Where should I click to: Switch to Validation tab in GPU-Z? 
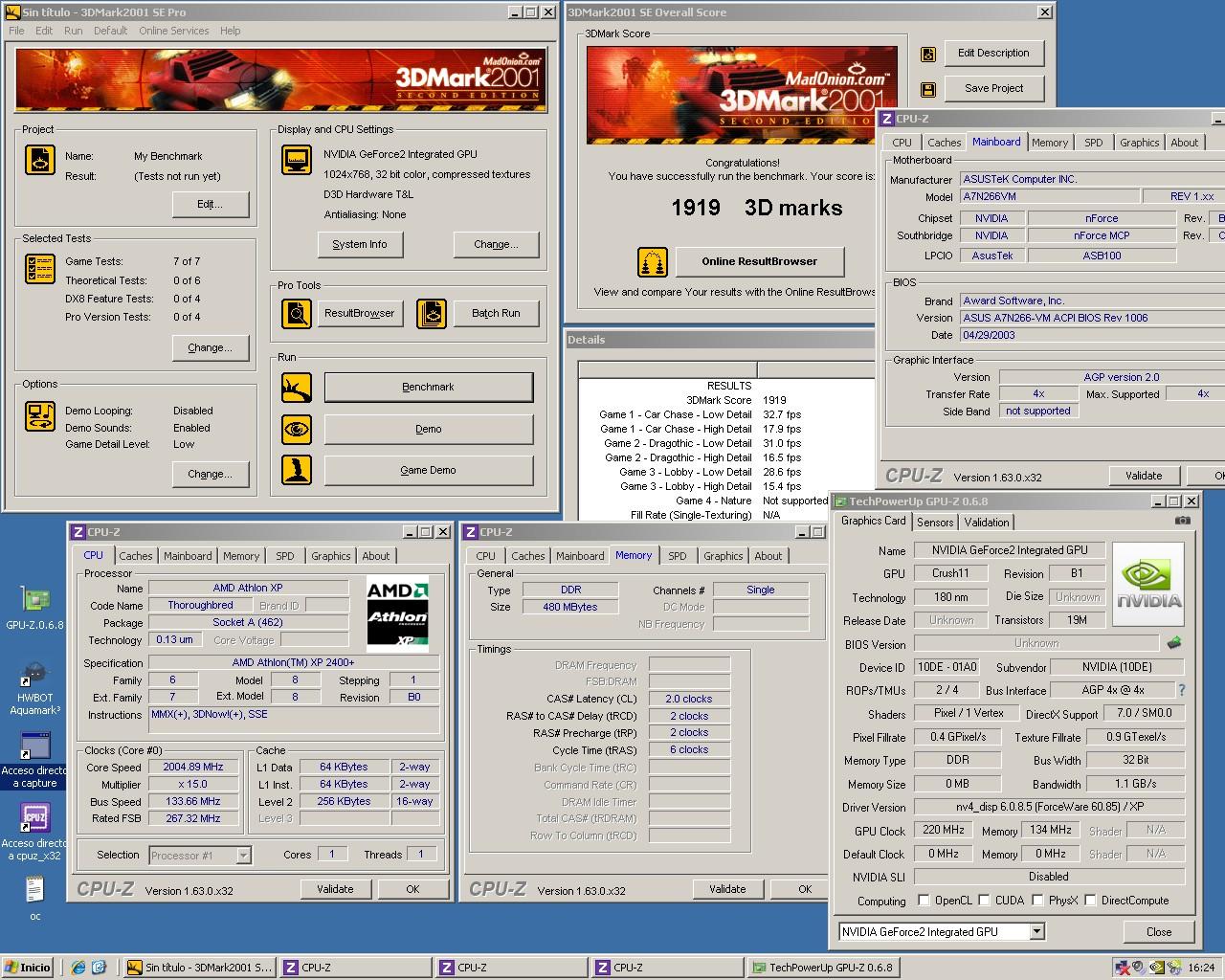[x=986, y=523]
